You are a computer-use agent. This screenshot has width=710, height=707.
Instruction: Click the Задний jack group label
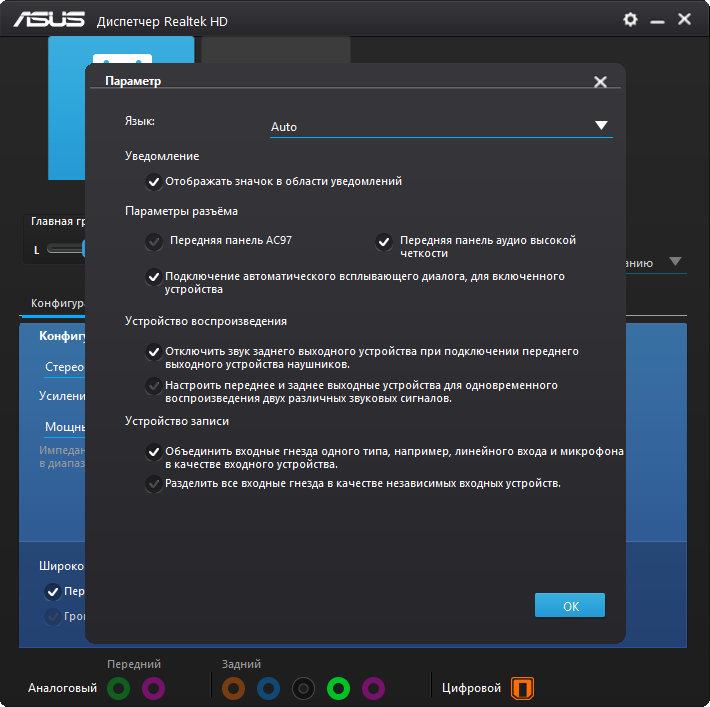[241, 664]
